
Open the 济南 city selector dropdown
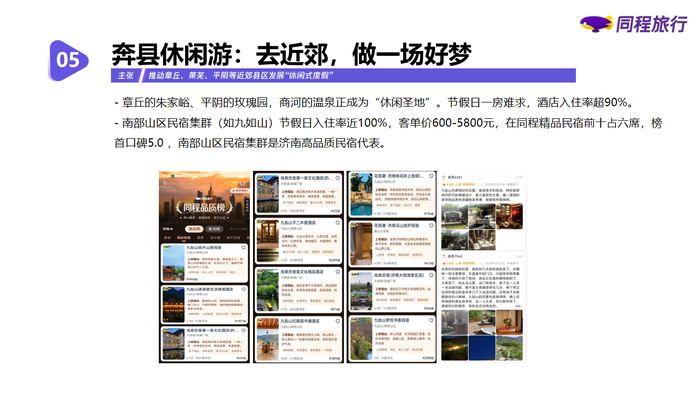pyautogui.click(x=168, y=229)
